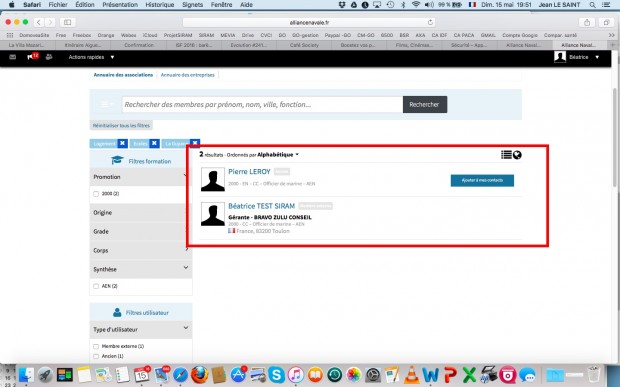Open Finder from the Dock
This screenshot has height=387, width=620.
tap(26, 375)
